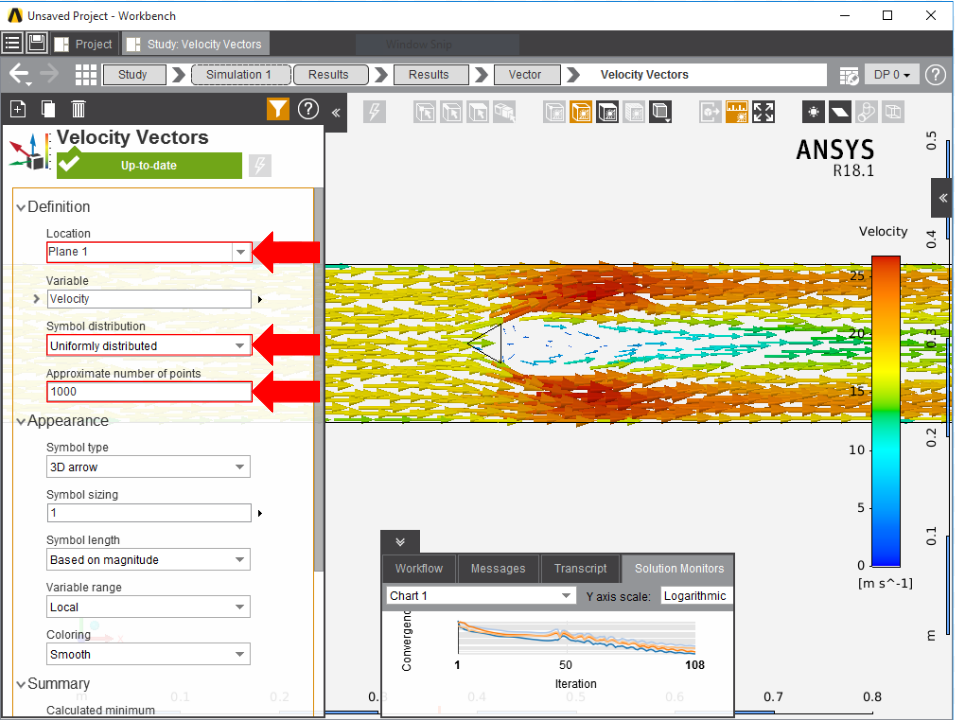Delete using the trash can icon

point(78,109)
